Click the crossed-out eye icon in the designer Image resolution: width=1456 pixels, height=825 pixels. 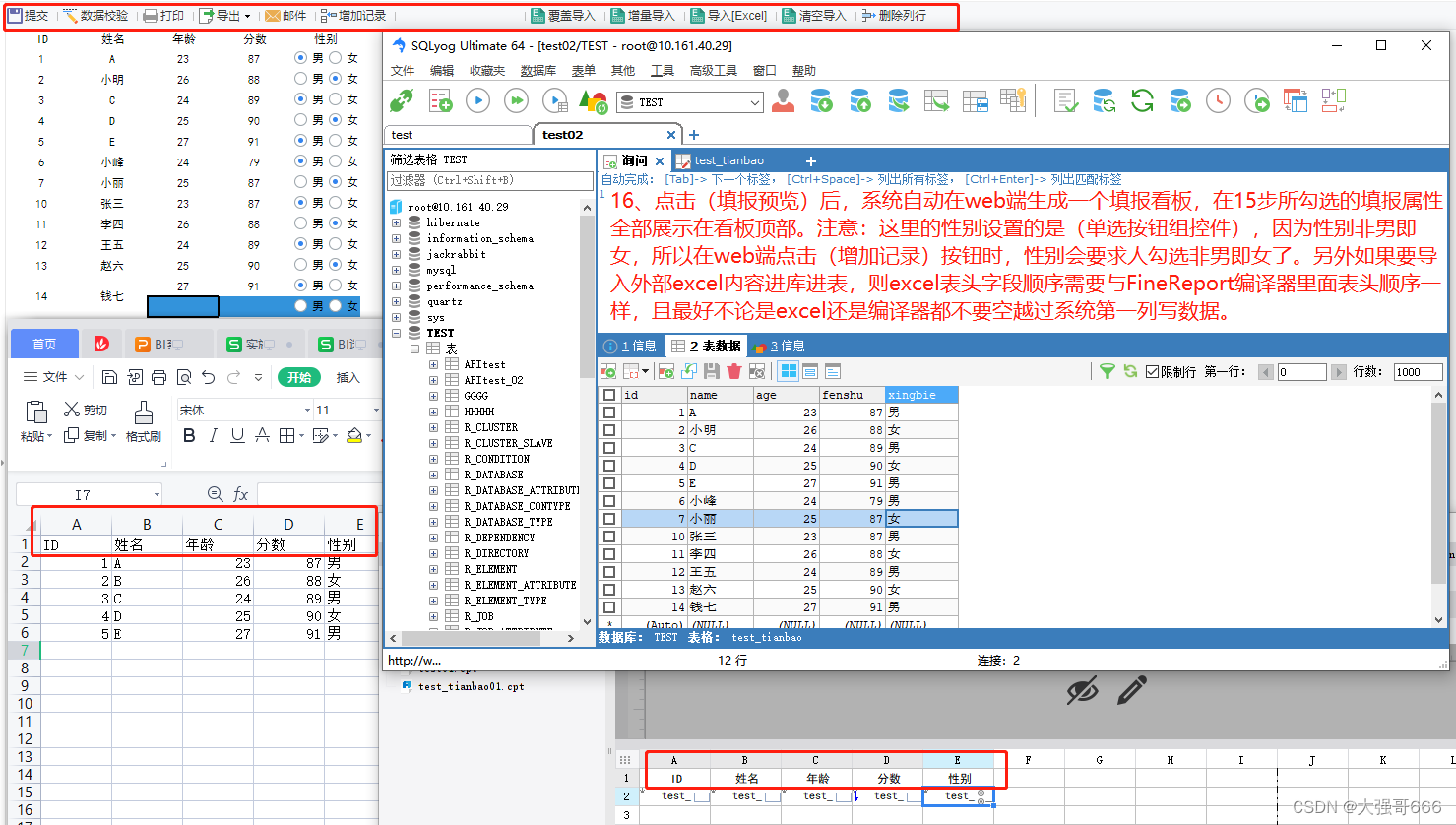(x=1083, y=691)
